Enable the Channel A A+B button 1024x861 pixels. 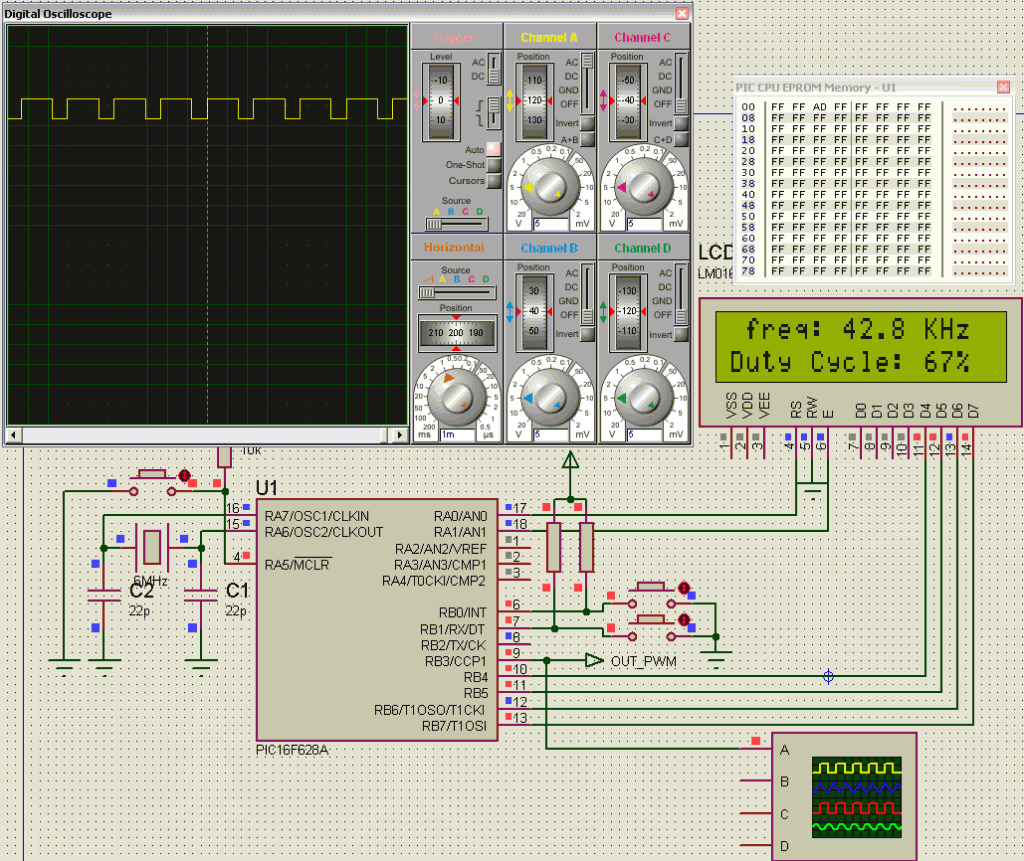pos(587,139)
